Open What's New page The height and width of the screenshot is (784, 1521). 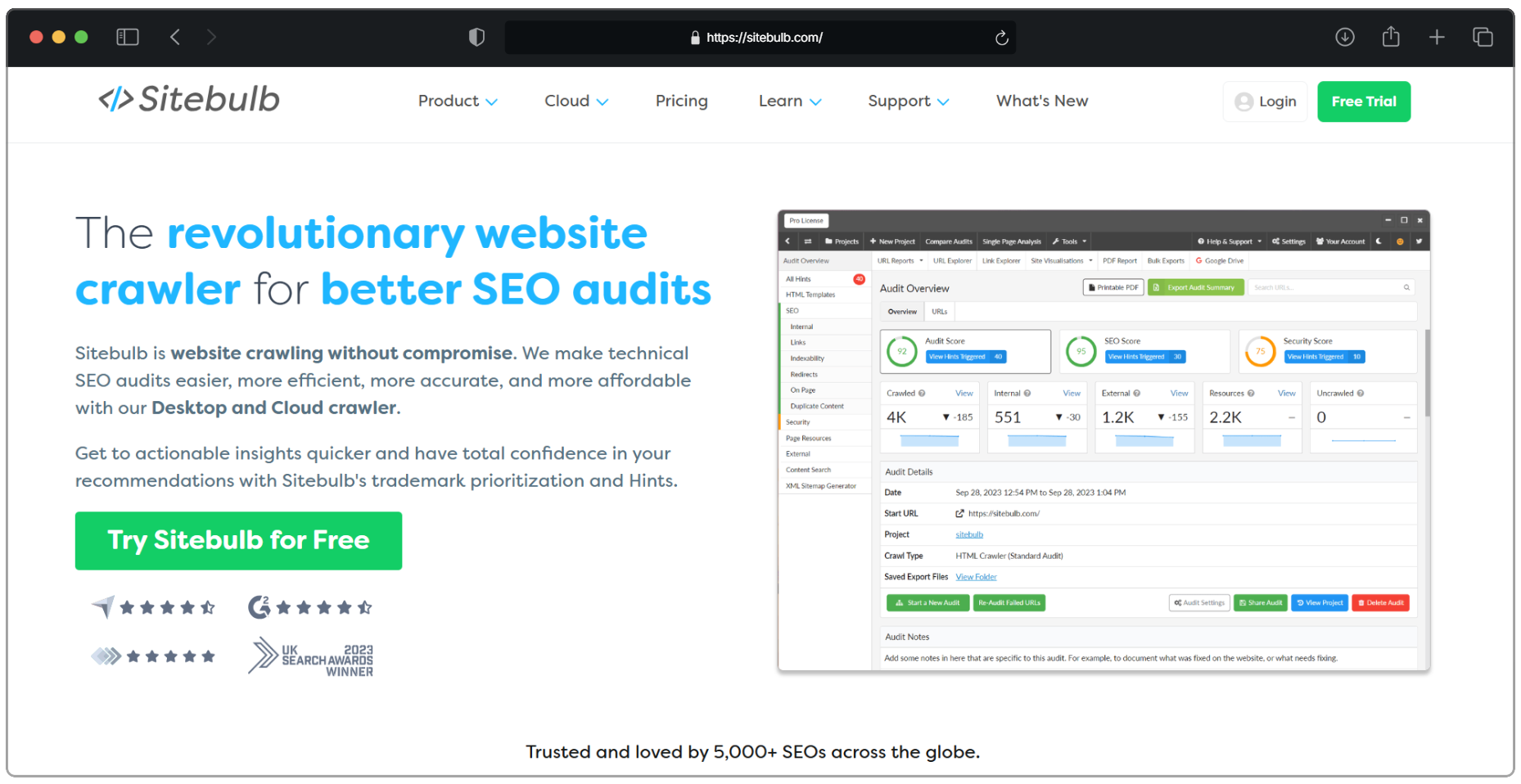(1042, 101)
